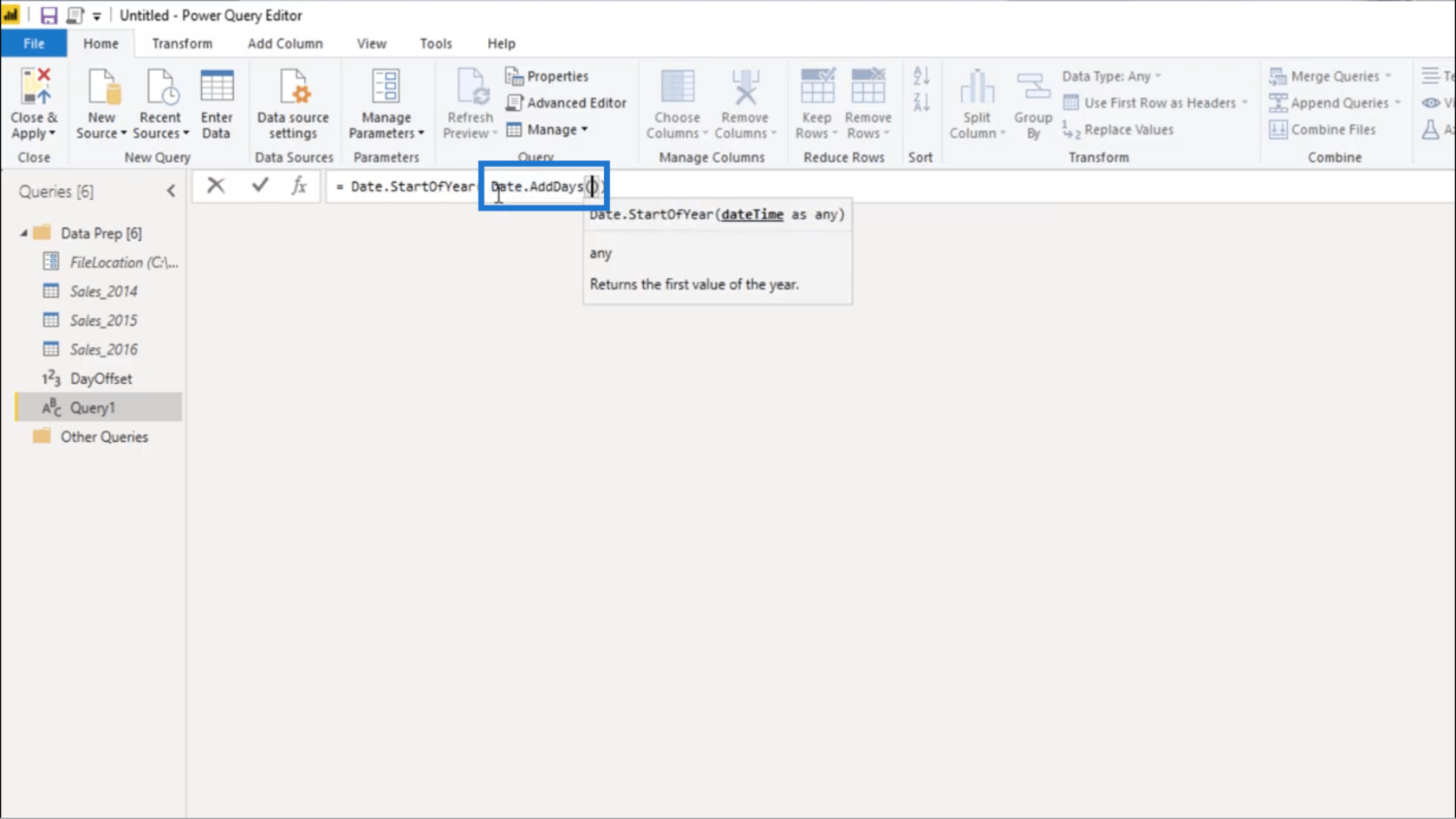Switch to the View tab
This screenshot has height=819, width=1456.
coord(372,43)
